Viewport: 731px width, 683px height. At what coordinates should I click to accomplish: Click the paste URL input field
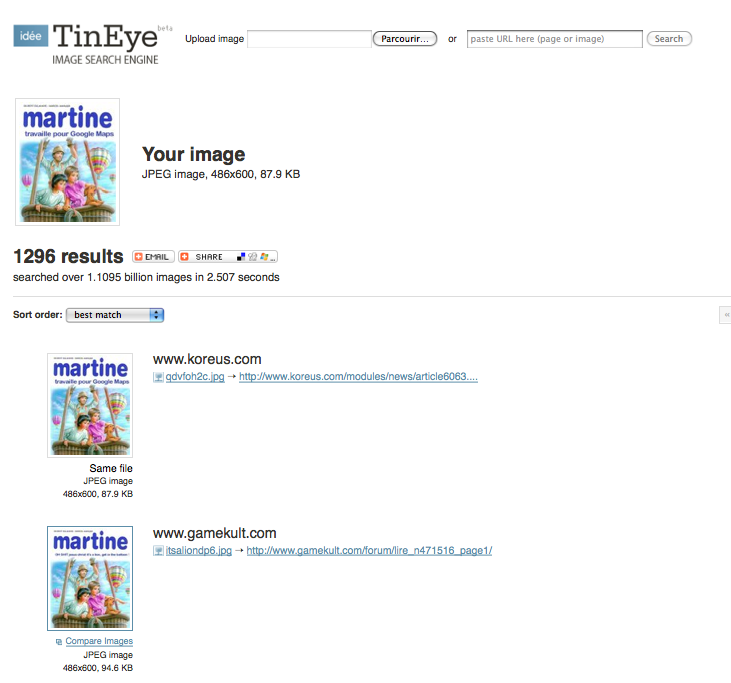(x=555, y=39)
